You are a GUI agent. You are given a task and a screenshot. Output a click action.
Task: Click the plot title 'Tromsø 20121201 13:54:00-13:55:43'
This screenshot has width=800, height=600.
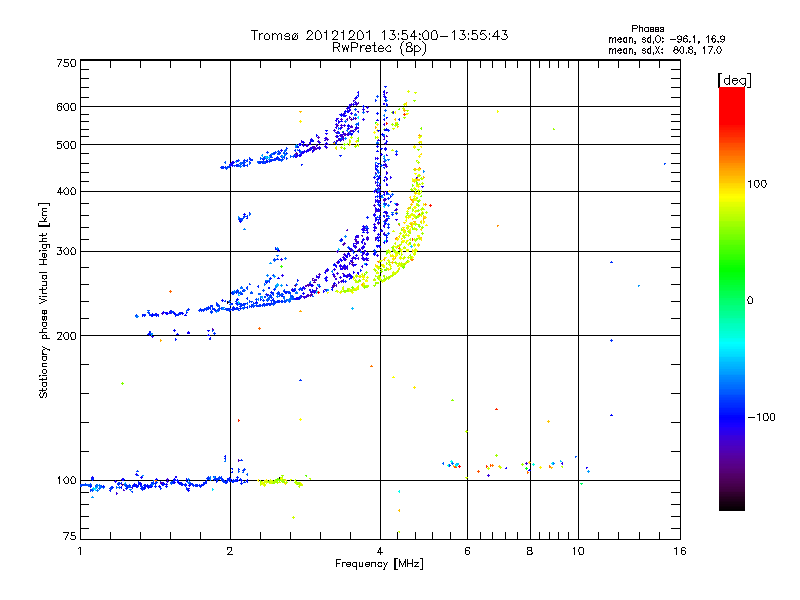click(379, 35)
